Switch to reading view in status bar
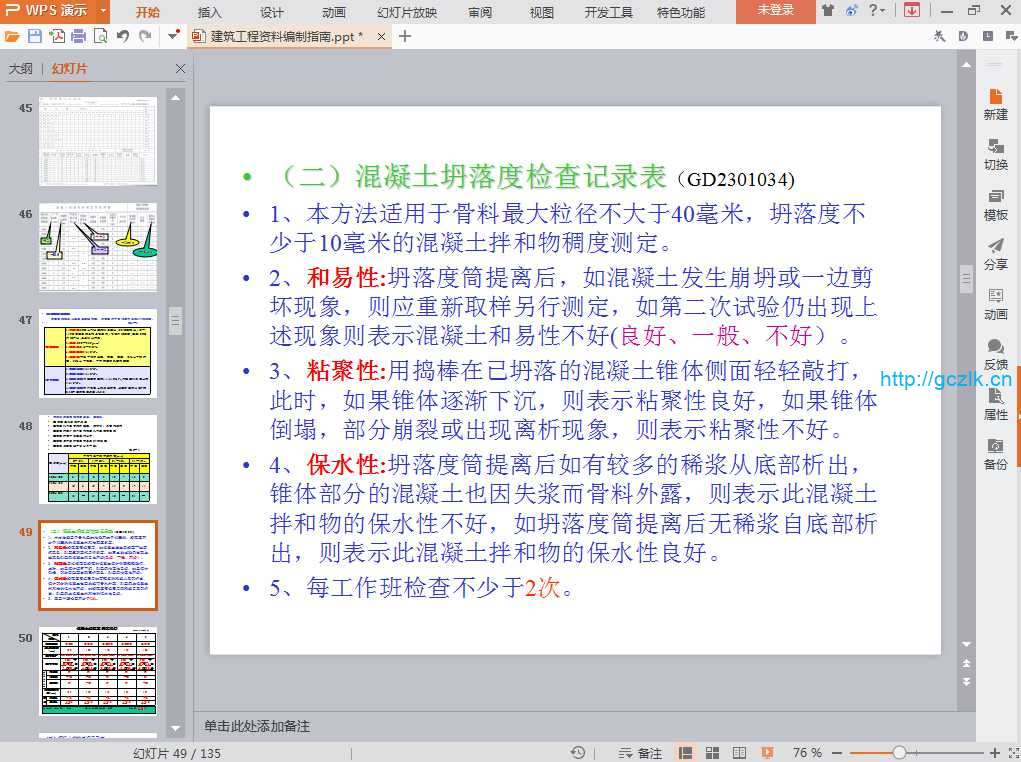 [x=740, y=752]
